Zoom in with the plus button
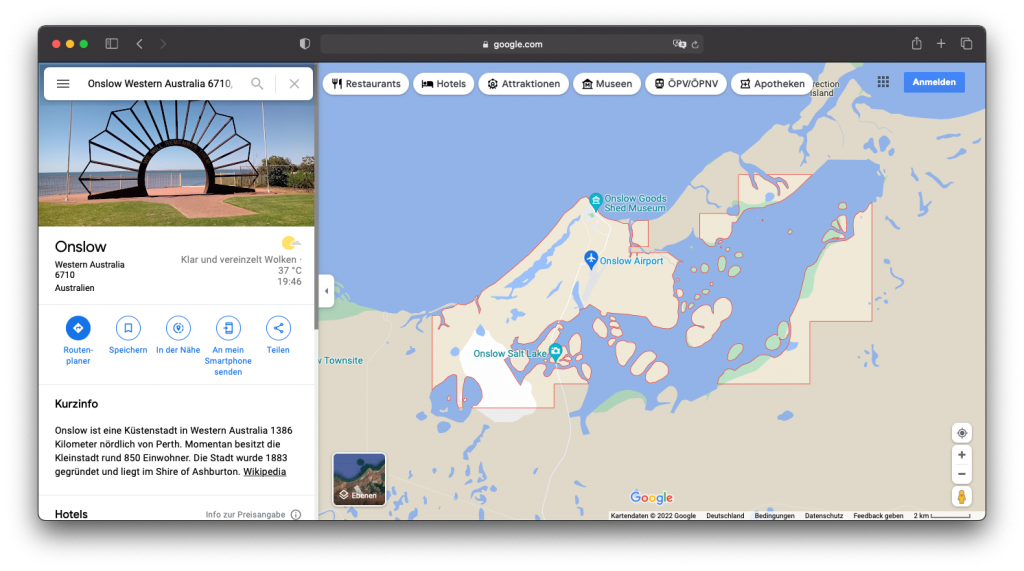This screenshot has width=1024, height=571. [961, 455]
